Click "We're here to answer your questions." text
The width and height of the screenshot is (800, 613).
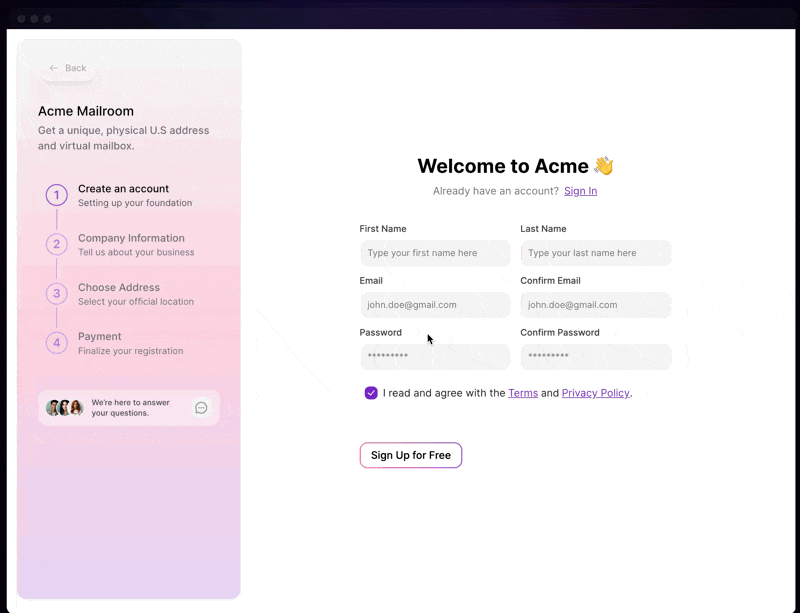tap(131, 408)
